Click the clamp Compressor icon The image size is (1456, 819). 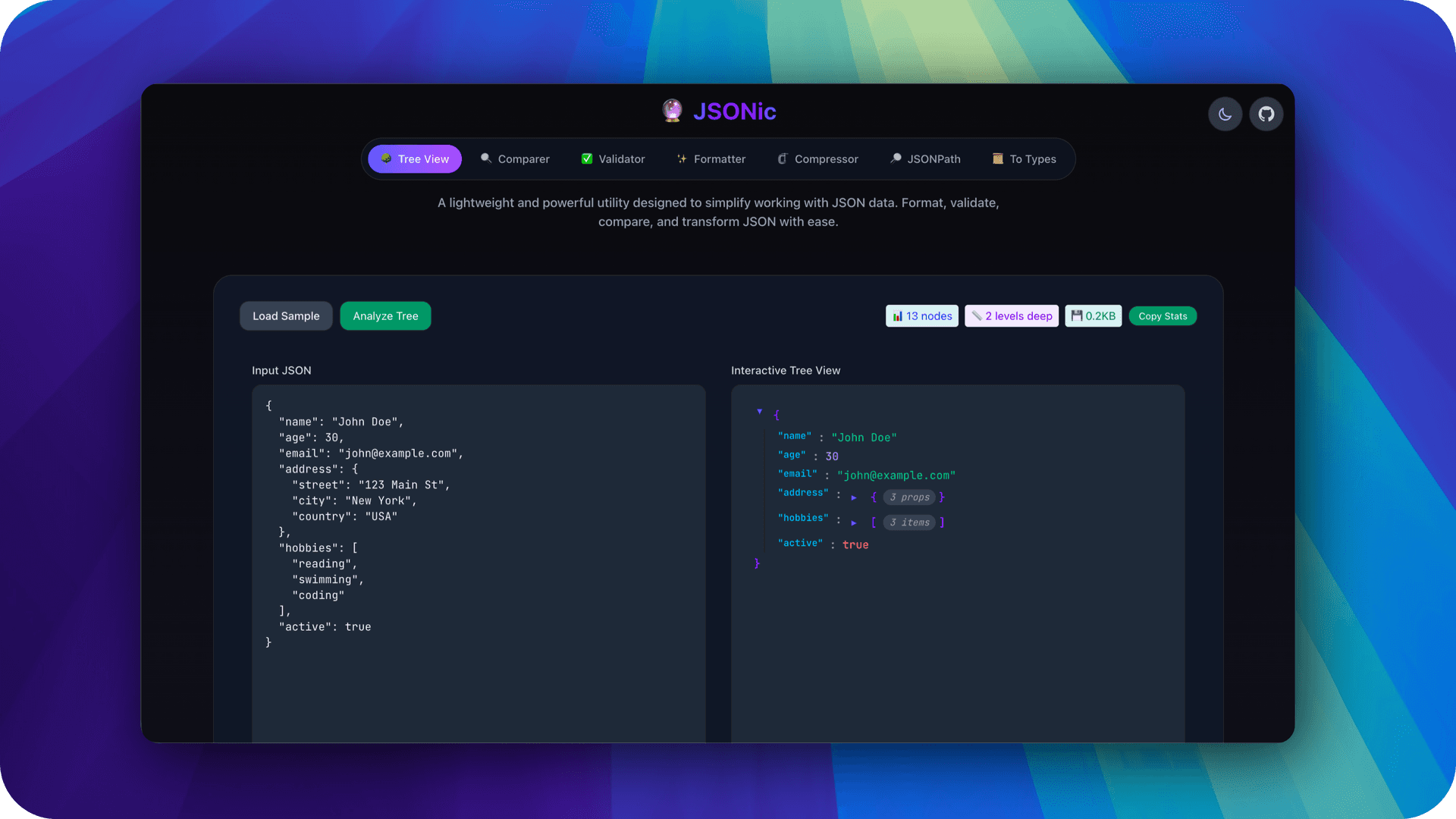point(782,158)
